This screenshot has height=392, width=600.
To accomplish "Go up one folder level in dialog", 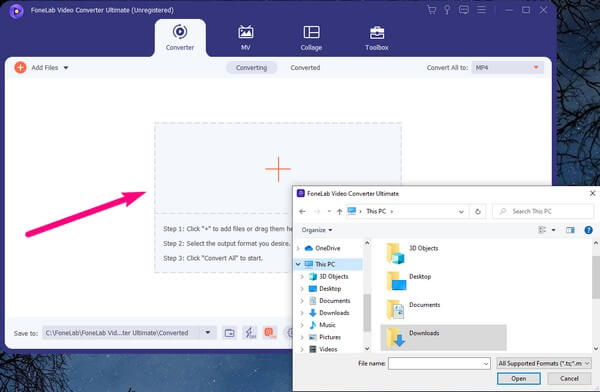I will coord(339,211).
